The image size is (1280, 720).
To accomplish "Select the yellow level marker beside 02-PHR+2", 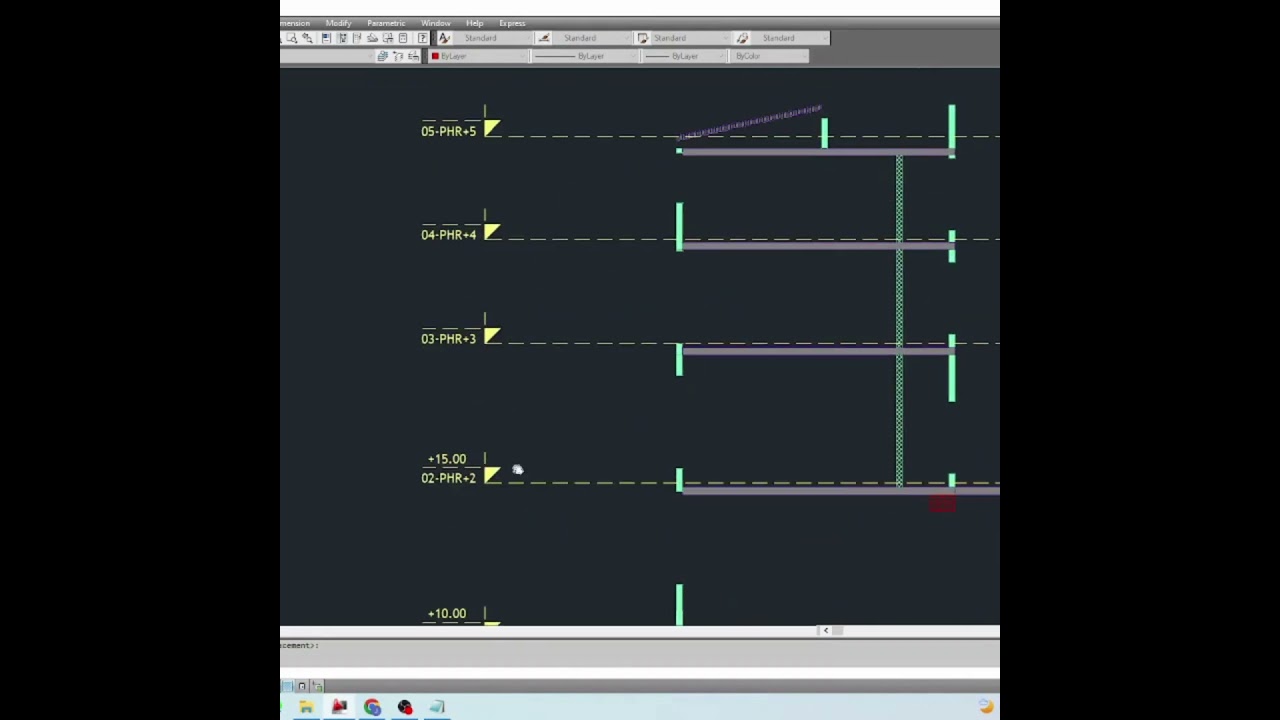I will click(492, 475).
